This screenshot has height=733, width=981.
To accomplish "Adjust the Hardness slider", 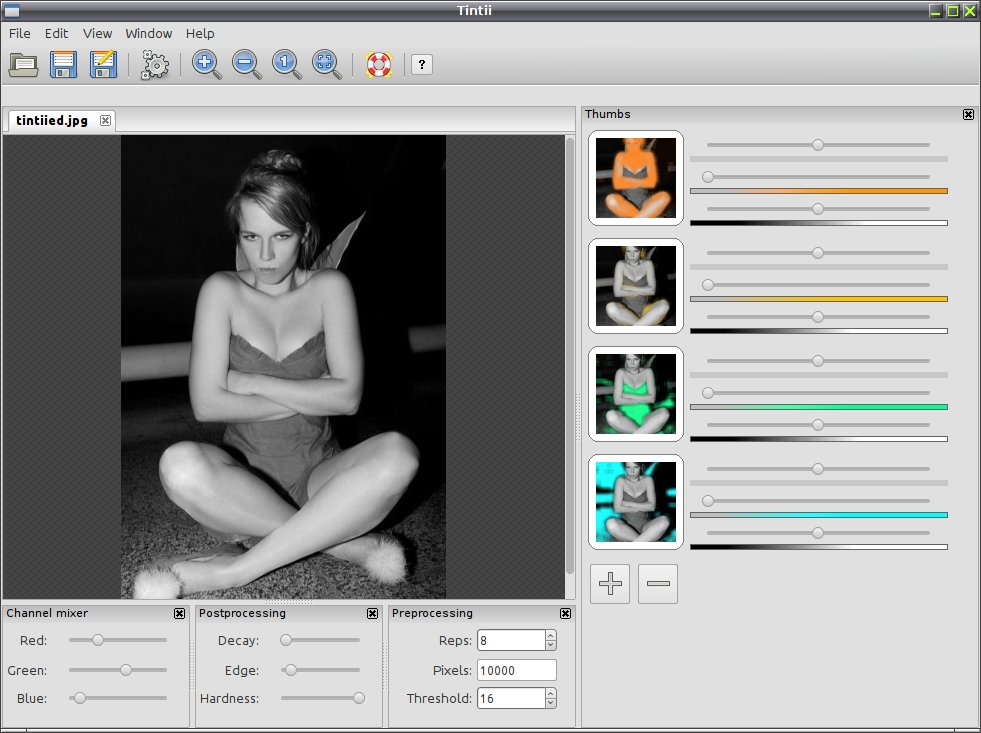I will (323, 698).
